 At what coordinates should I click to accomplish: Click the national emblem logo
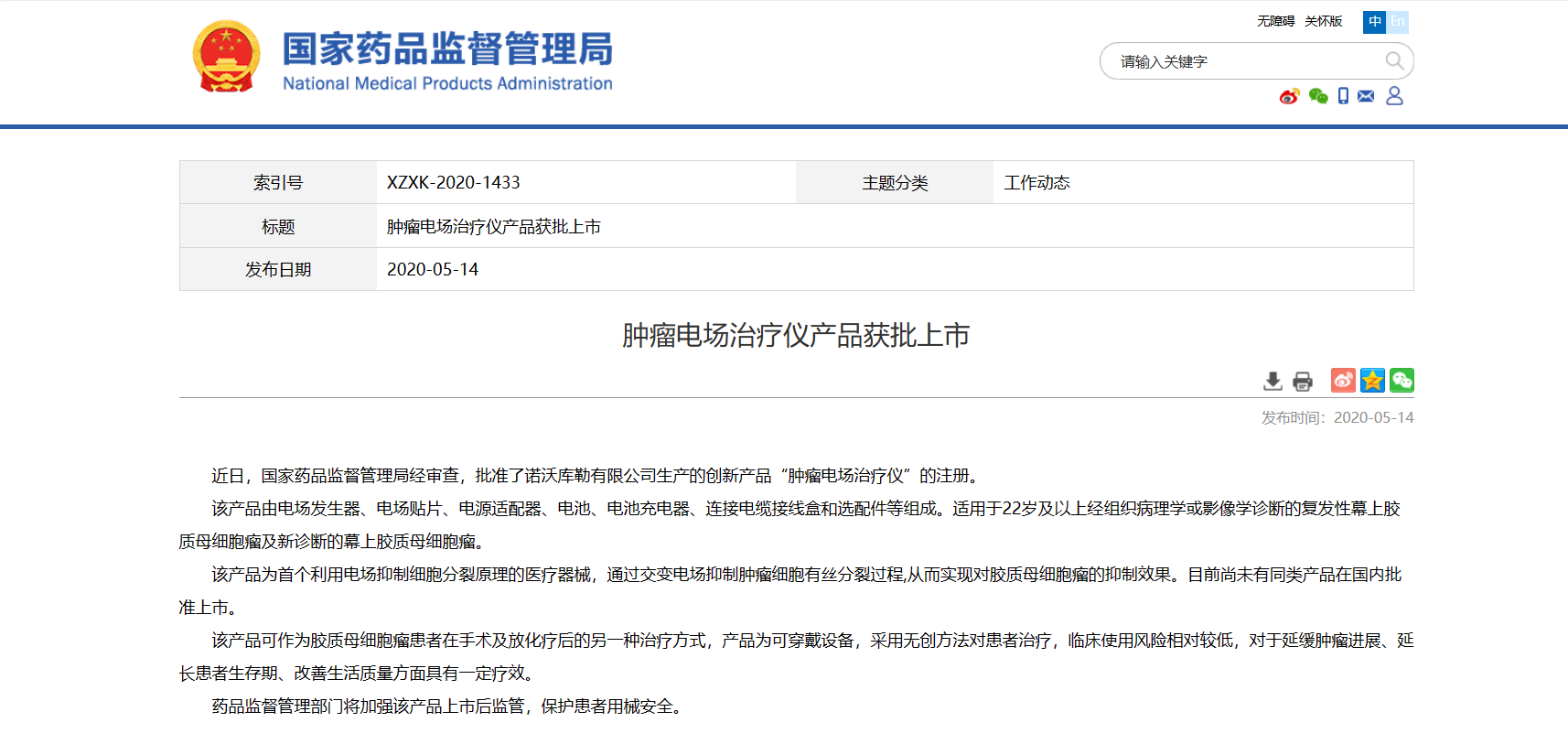point(226,57)
